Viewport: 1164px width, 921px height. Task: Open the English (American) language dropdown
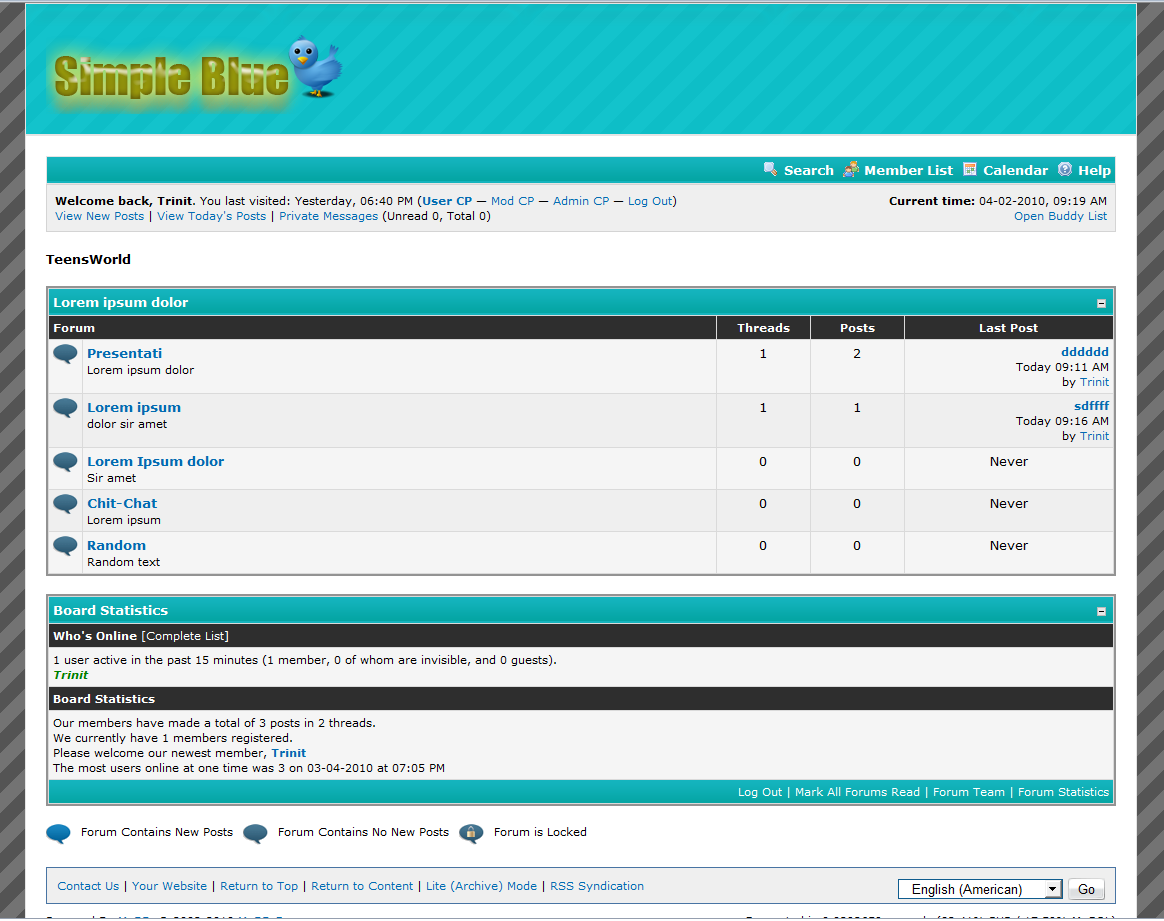(979, 889)
